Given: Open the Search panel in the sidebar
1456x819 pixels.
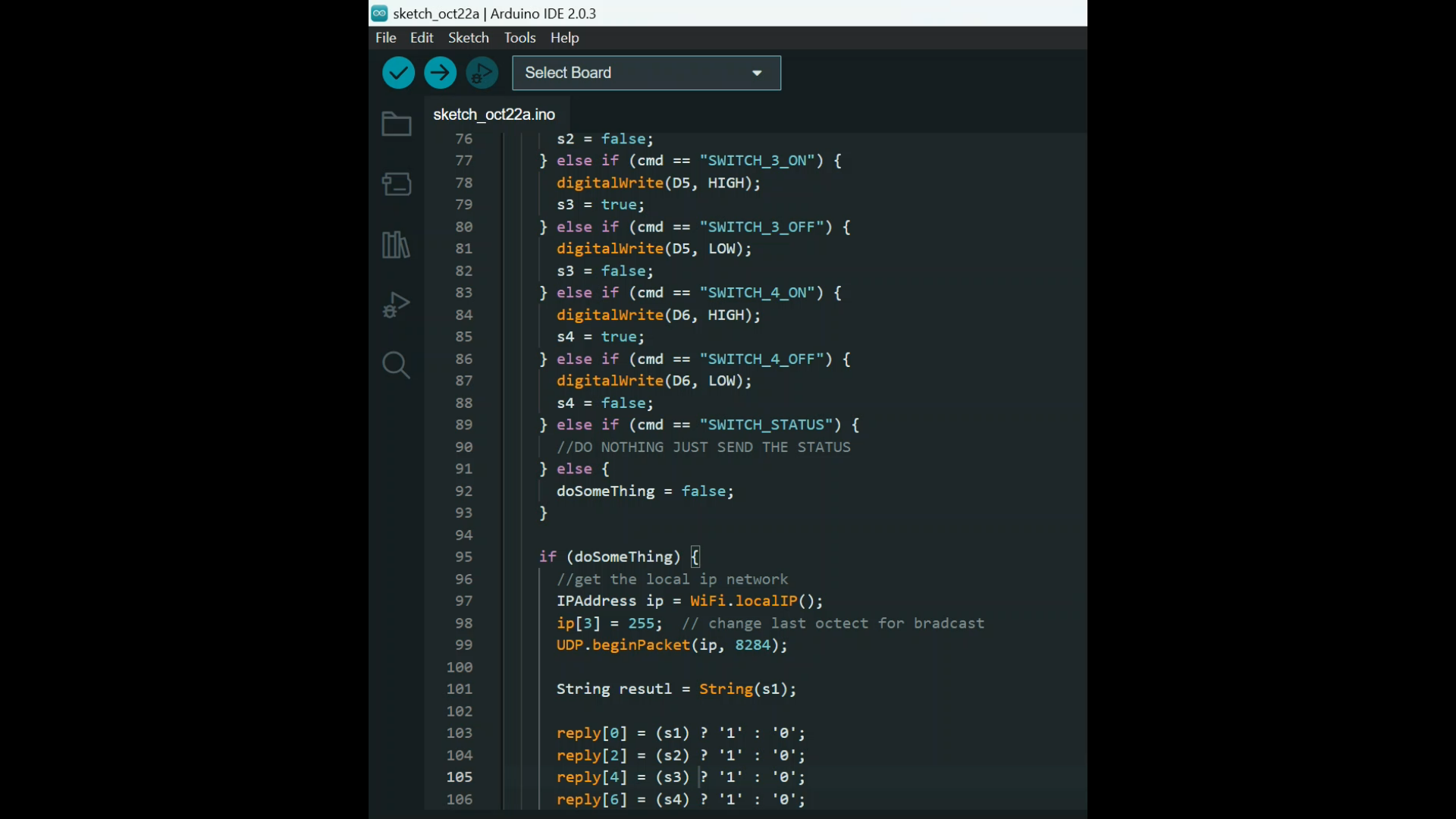Looking at the screenshot, I should pos(396,366).
